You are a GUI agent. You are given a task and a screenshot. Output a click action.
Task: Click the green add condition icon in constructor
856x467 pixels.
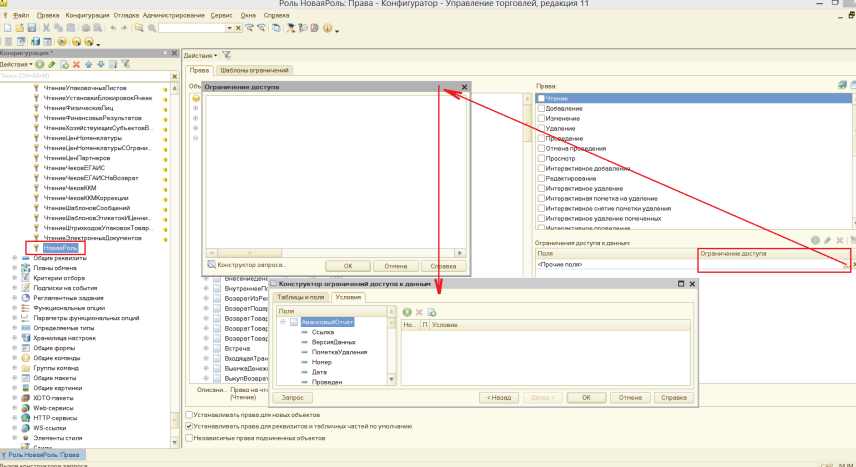point(407,312)
